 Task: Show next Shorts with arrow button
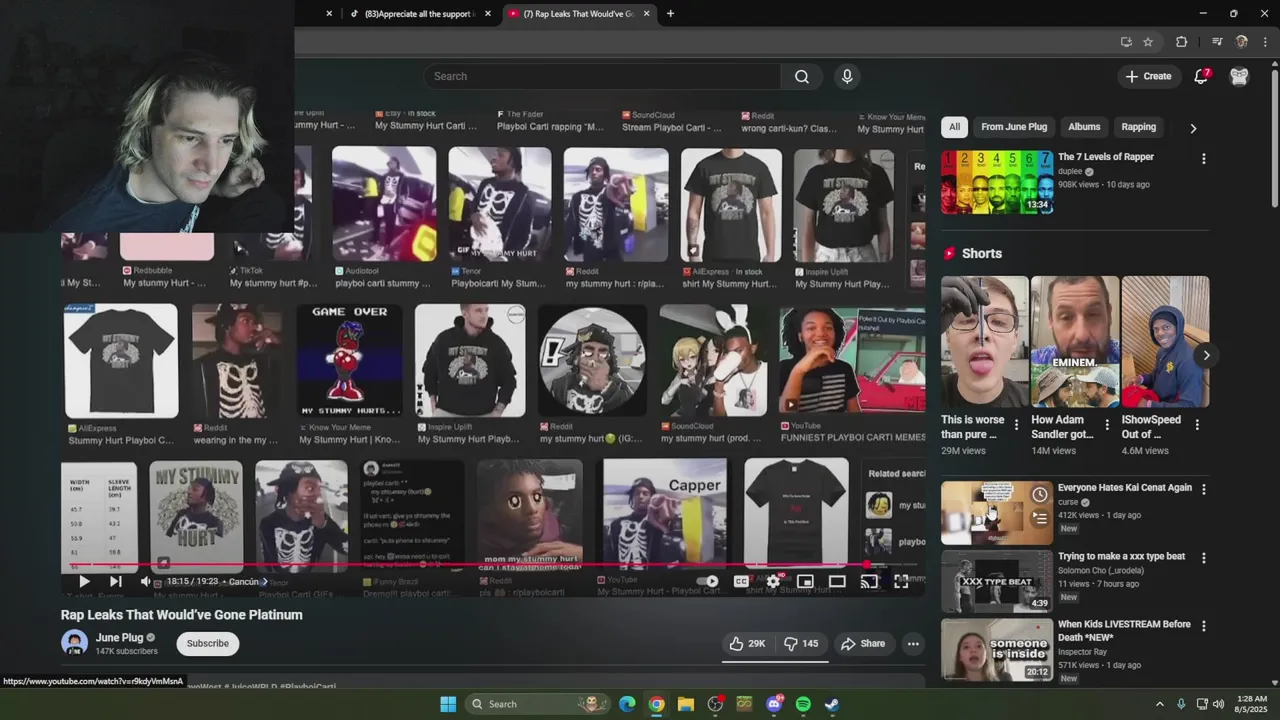click(x=1206, y=355)
